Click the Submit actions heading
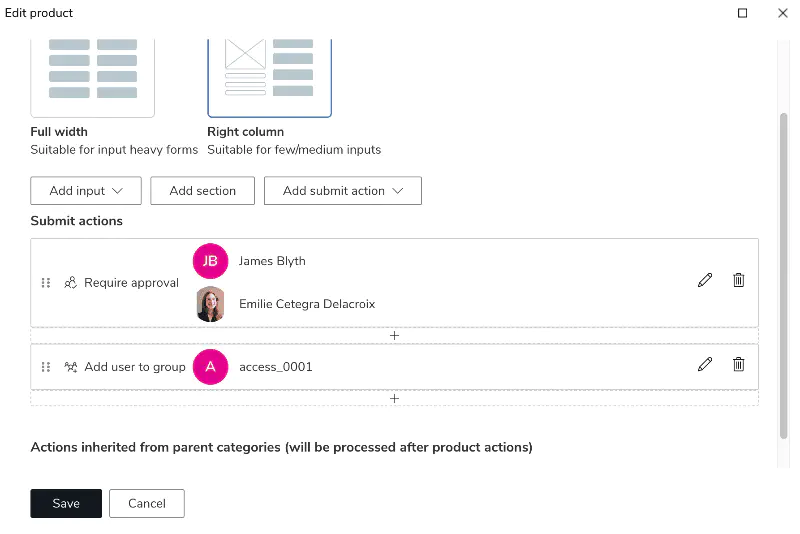 tap(77, 221)
